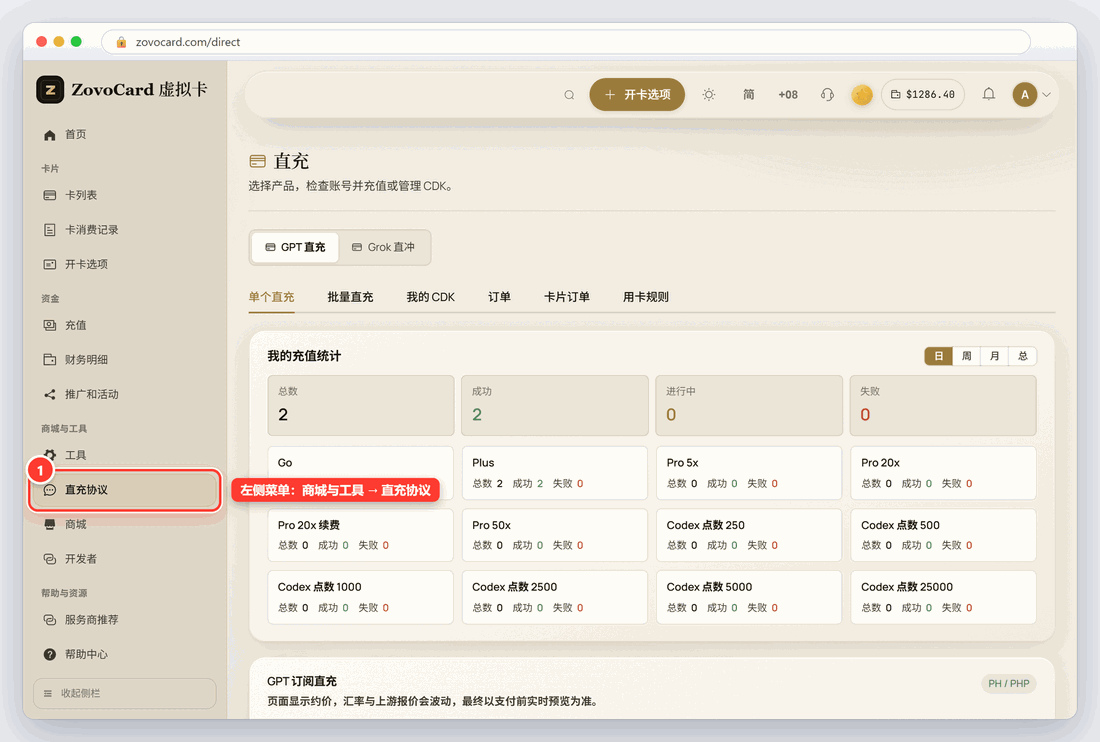Open 服务商推荐 in sidebar
1100x742 pixels.
(123, 620)
